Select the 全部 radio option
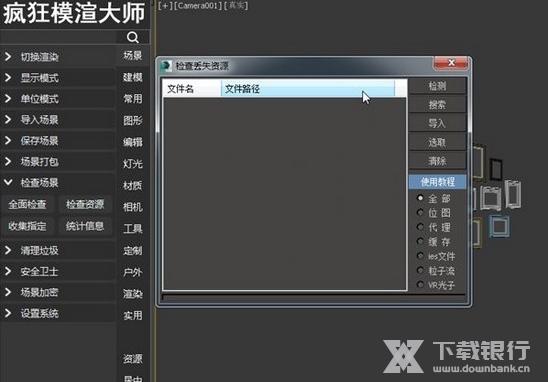548x382 pixels. point(434,199)
